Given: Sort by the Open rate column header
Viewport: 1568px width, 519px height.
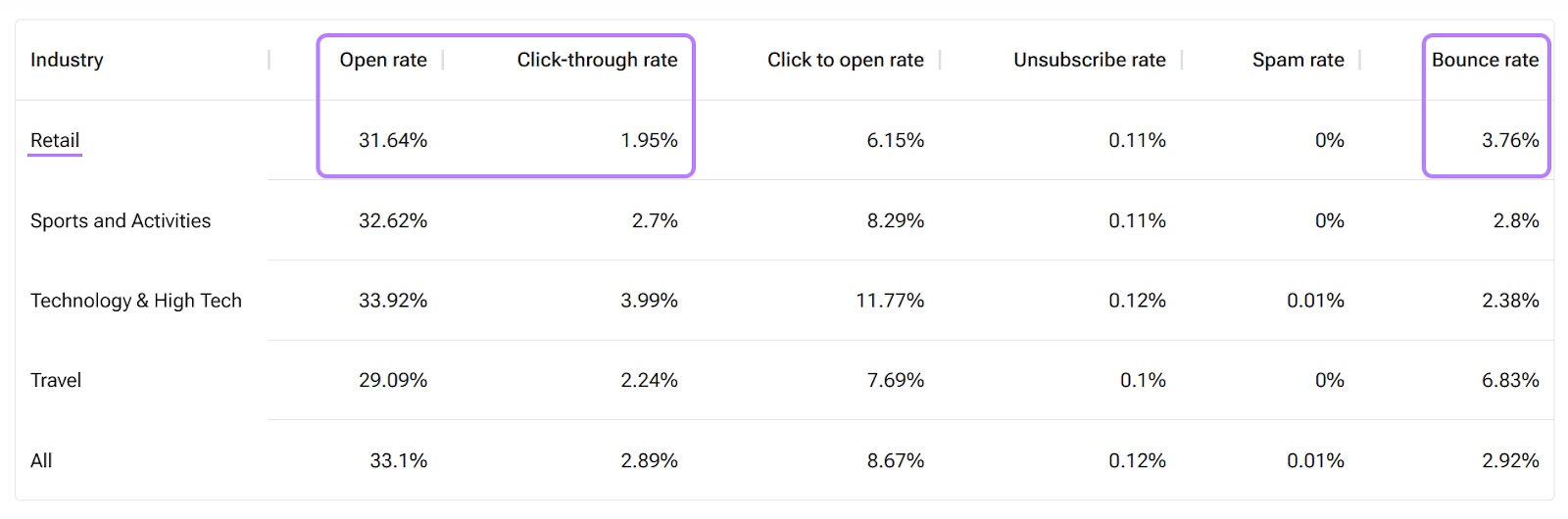Looking at the screenshot, I should [x=383, y=60].
